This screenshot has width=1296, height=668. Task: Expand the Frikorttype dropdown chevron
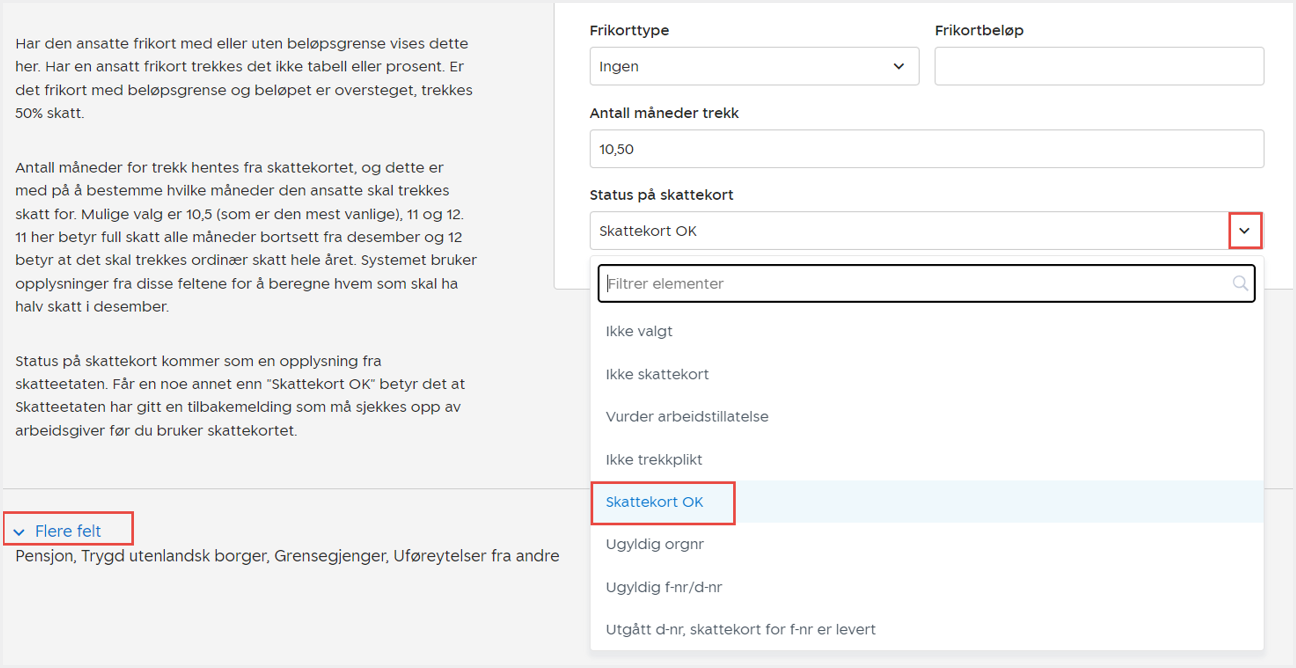[898, 67]
